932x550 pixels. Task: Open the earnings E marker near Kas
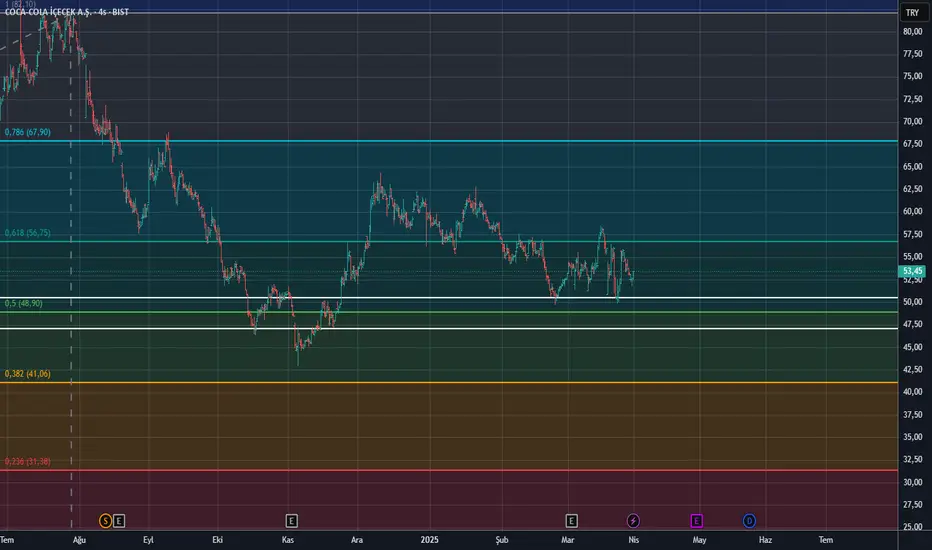coord(291,520)
